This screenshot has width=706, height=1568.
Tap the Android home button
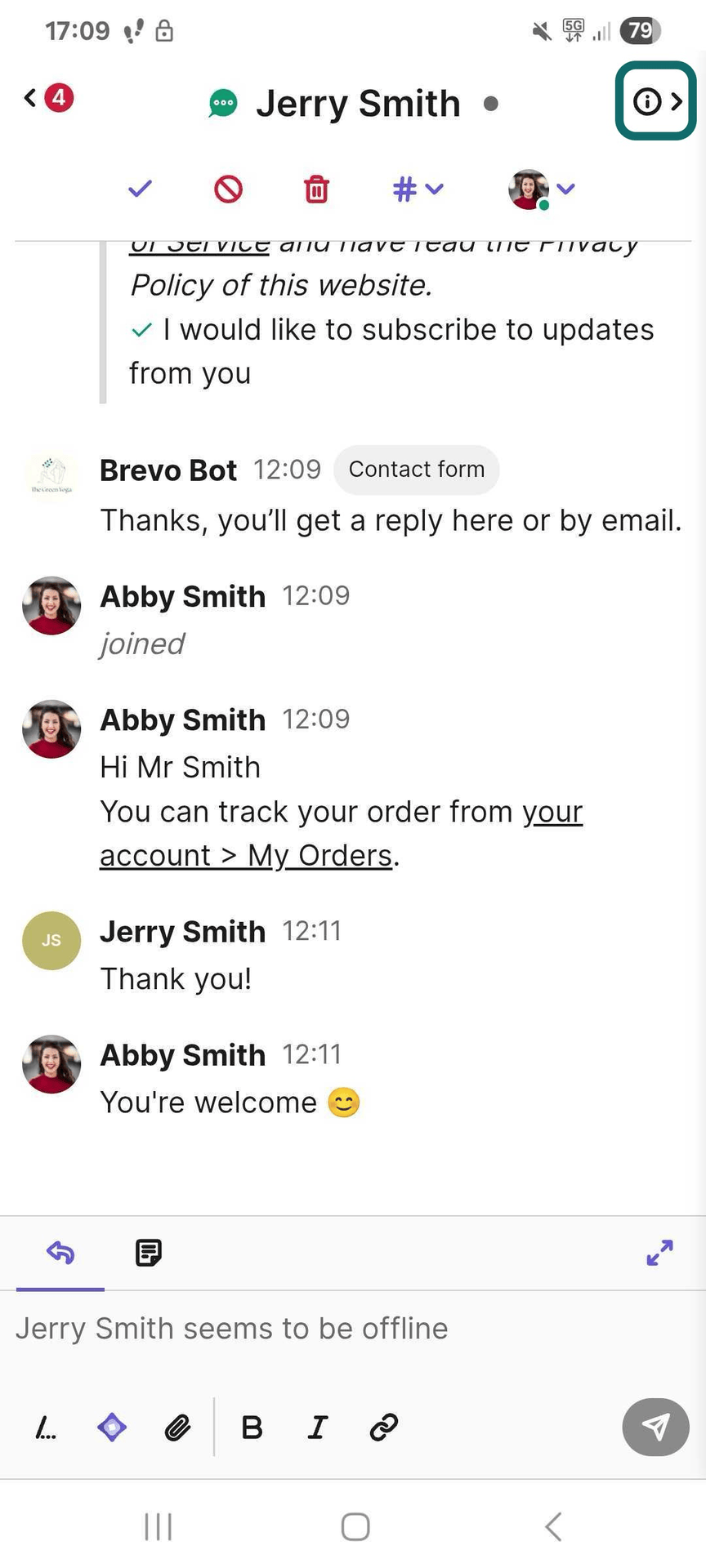pyautogui.click(x=355, y=1524)
